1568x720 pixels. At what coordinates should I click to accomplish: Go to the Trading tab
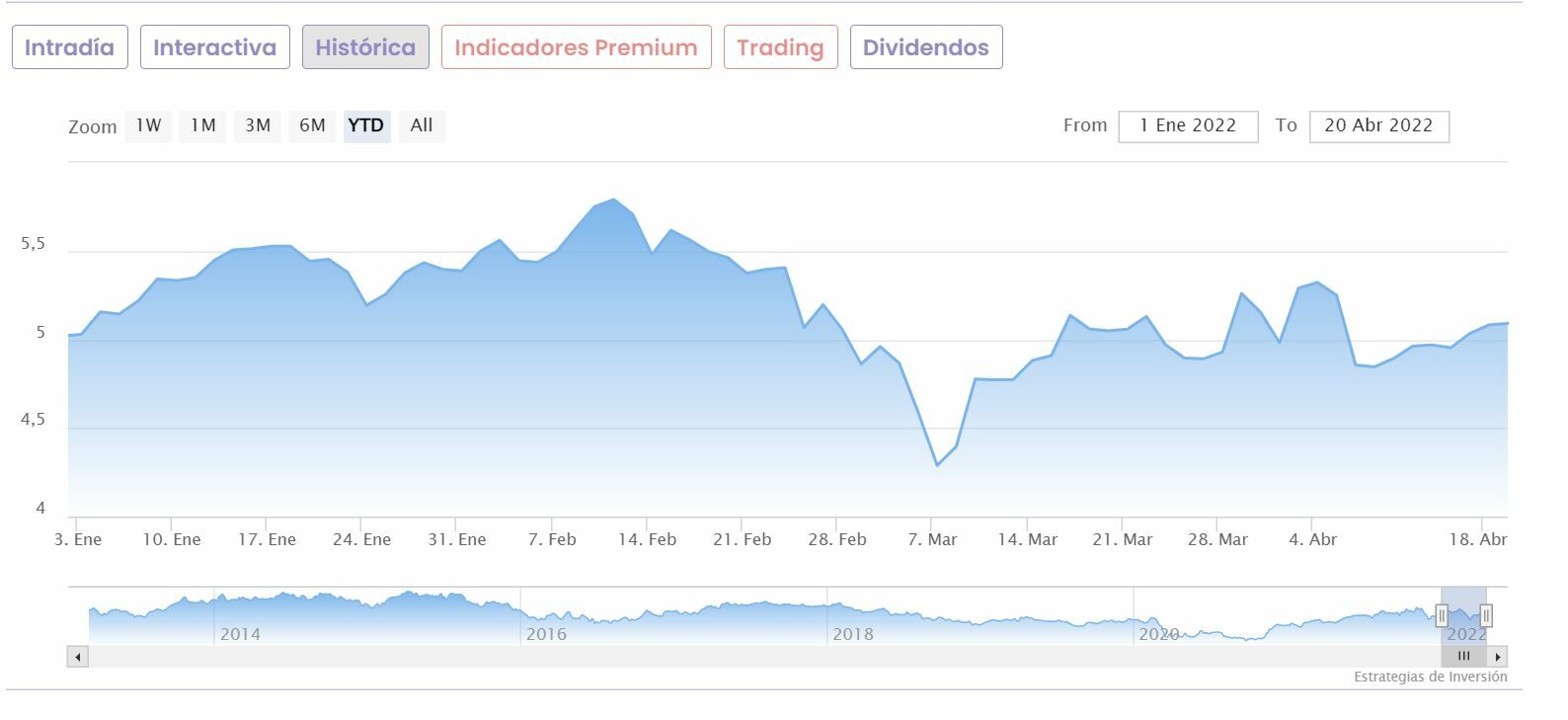(x=780, y=47)
